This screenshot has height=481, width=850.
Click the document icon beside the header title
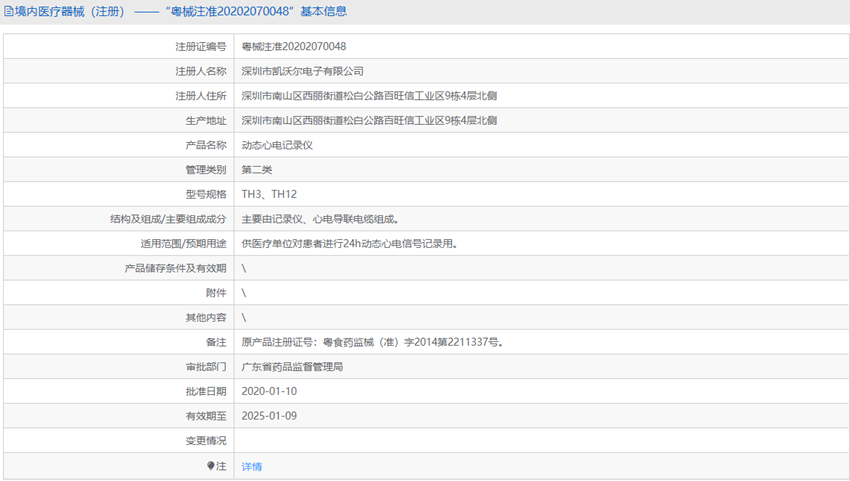pyautogui.click(x=8, y=12)
